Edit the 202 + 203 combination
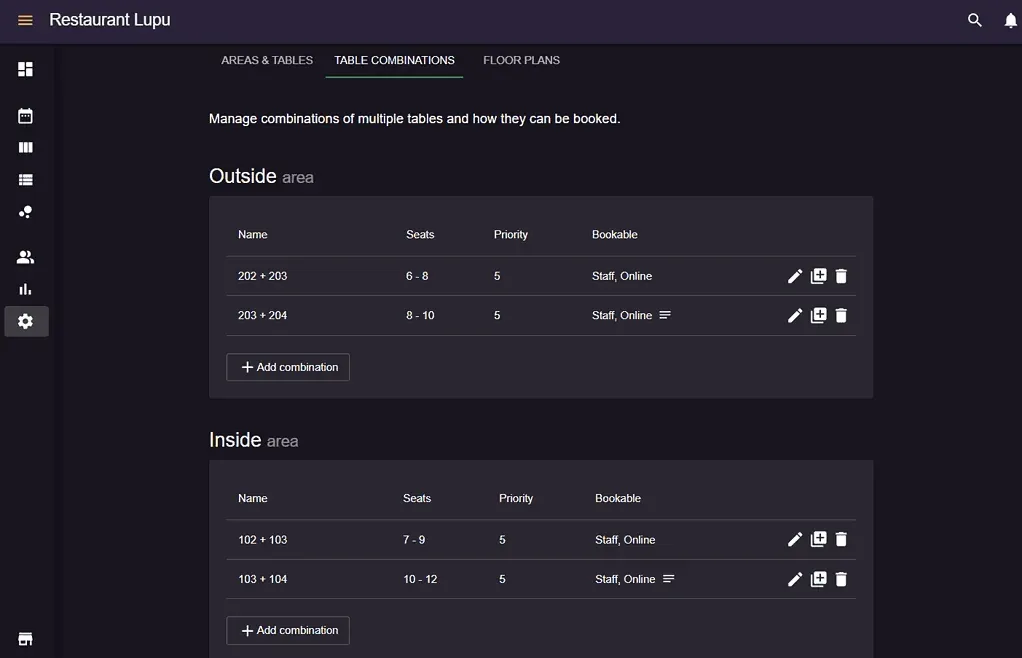 click(795, 276)
